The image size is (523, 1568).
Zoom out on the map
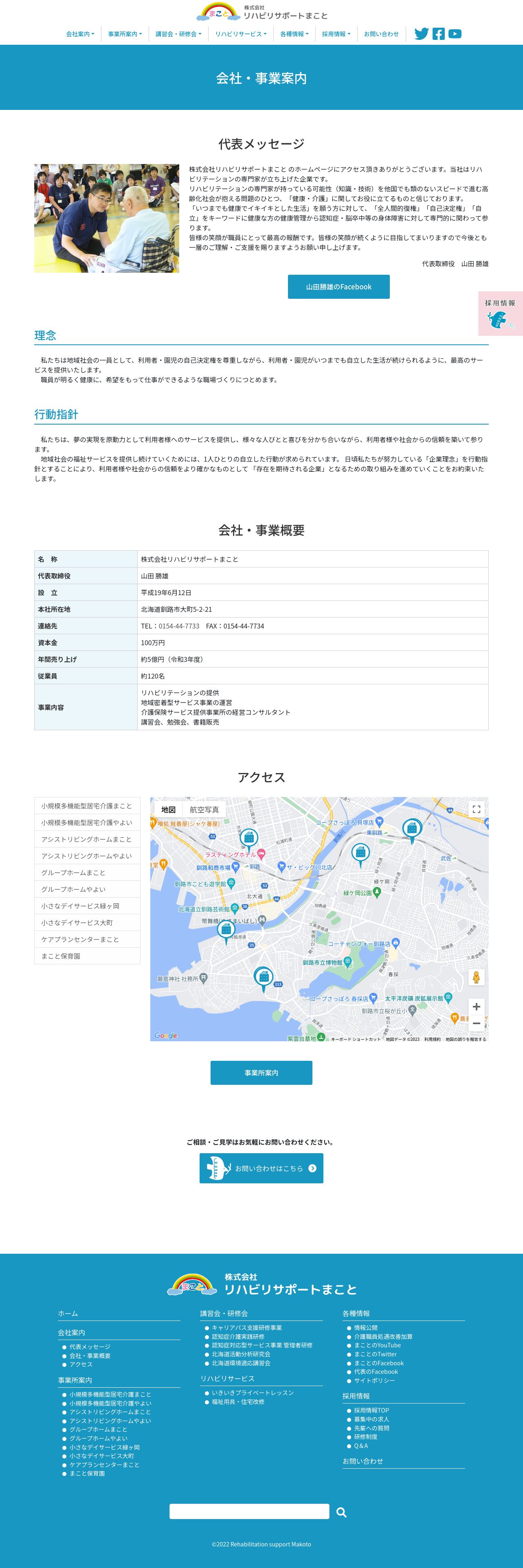click(476, 1023)
